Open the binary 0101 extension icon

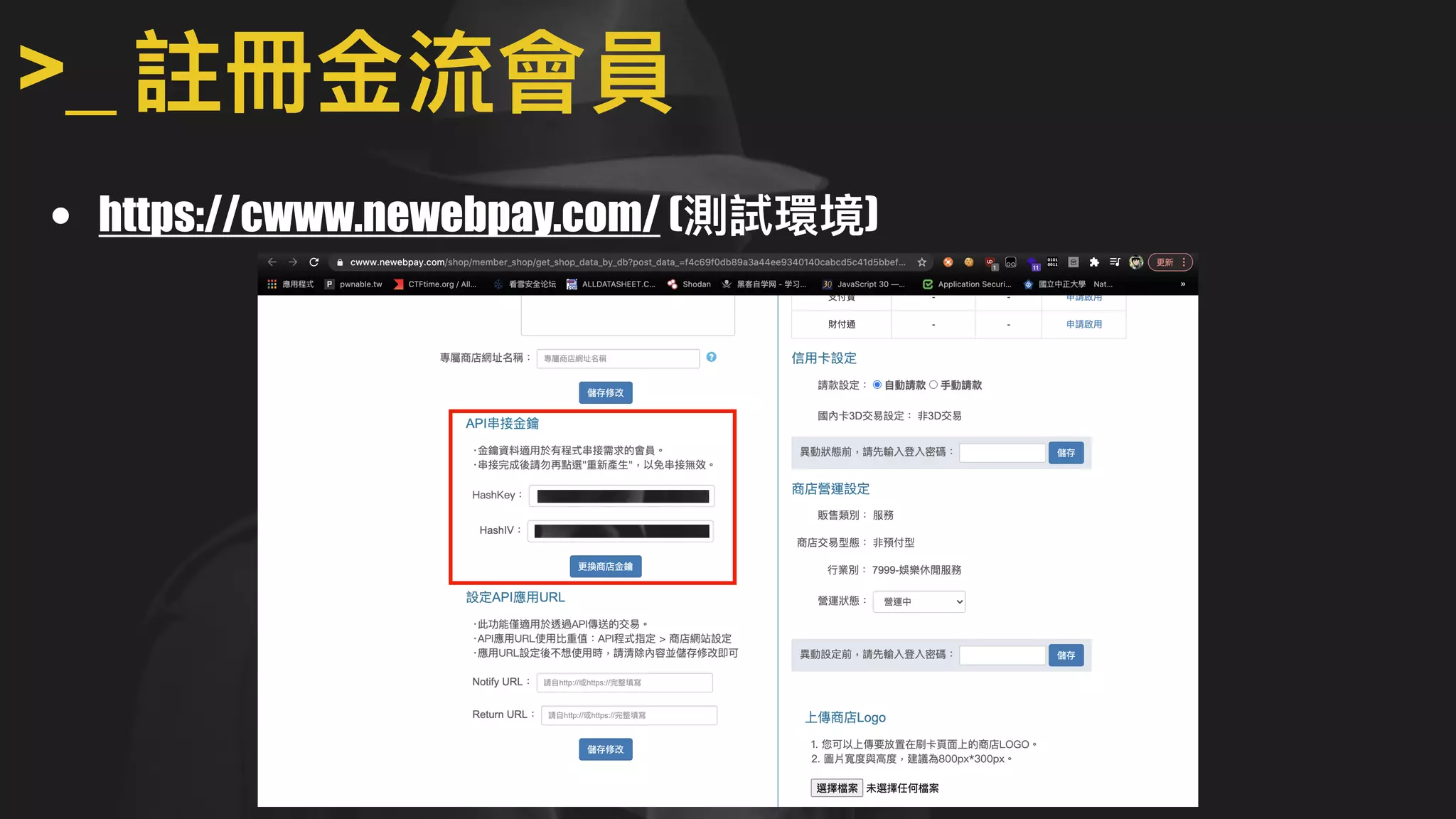1052,262
